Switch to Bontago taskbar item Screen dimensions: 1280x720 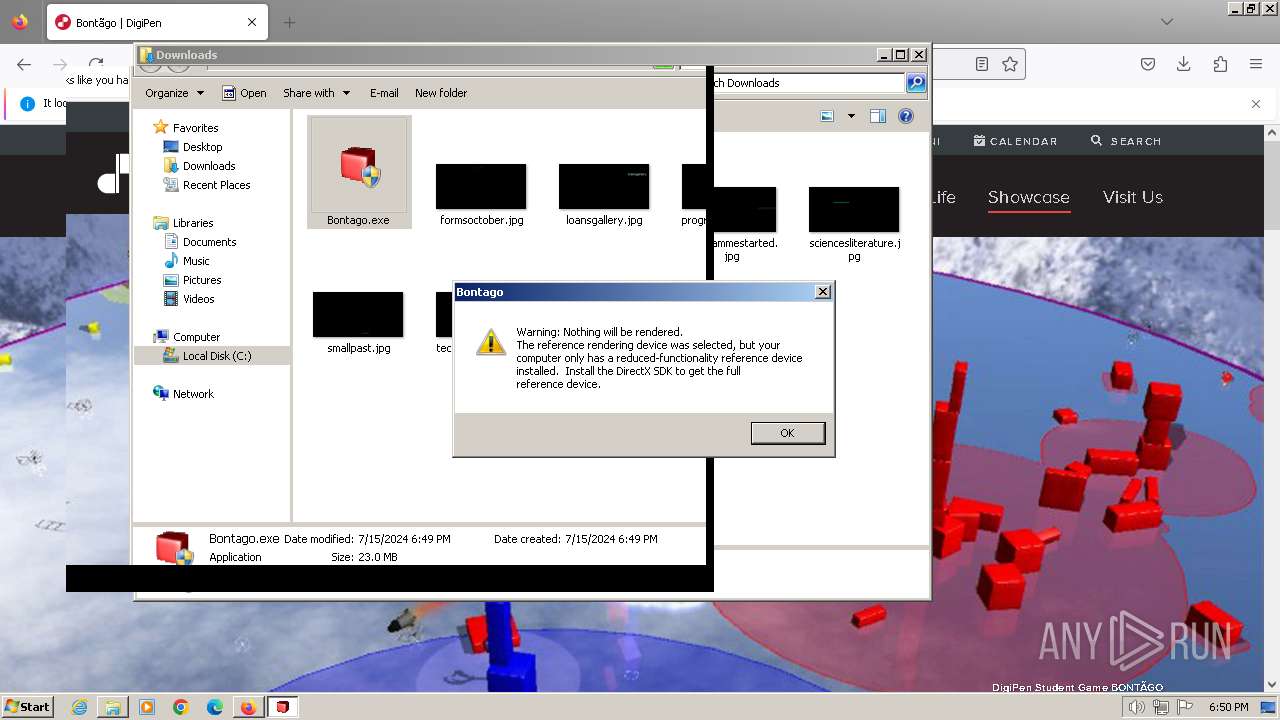(x=283, y=707)
